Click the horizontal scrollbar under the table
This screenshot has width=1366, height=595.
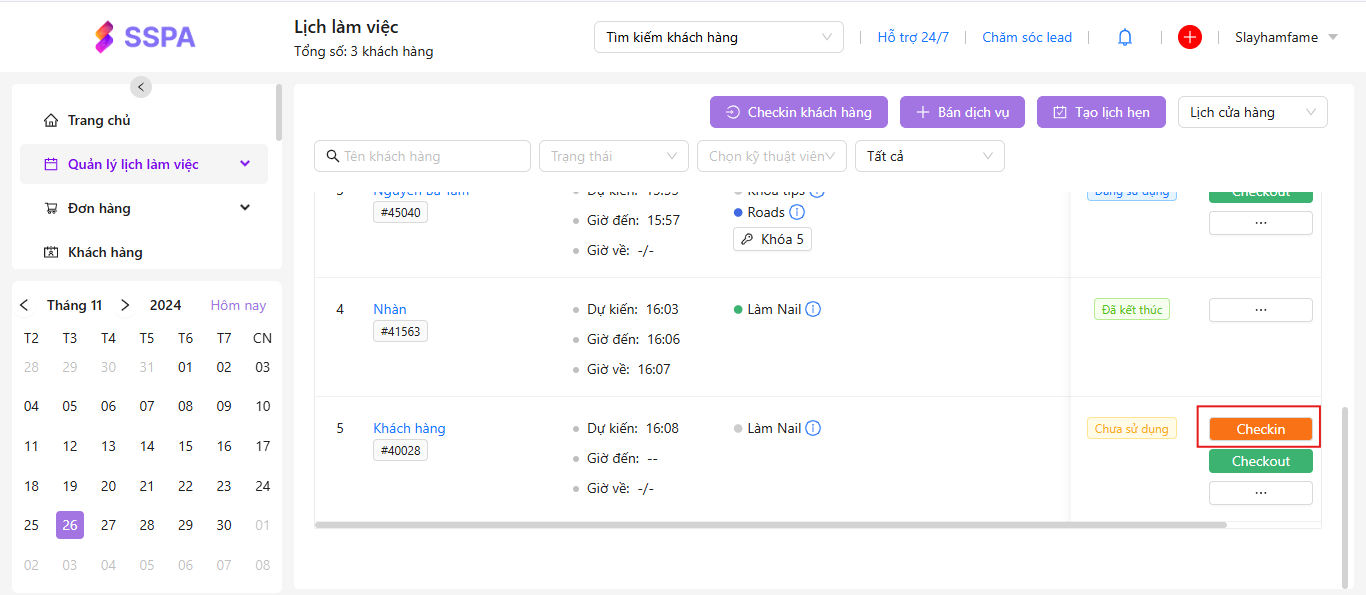point(771,524)
